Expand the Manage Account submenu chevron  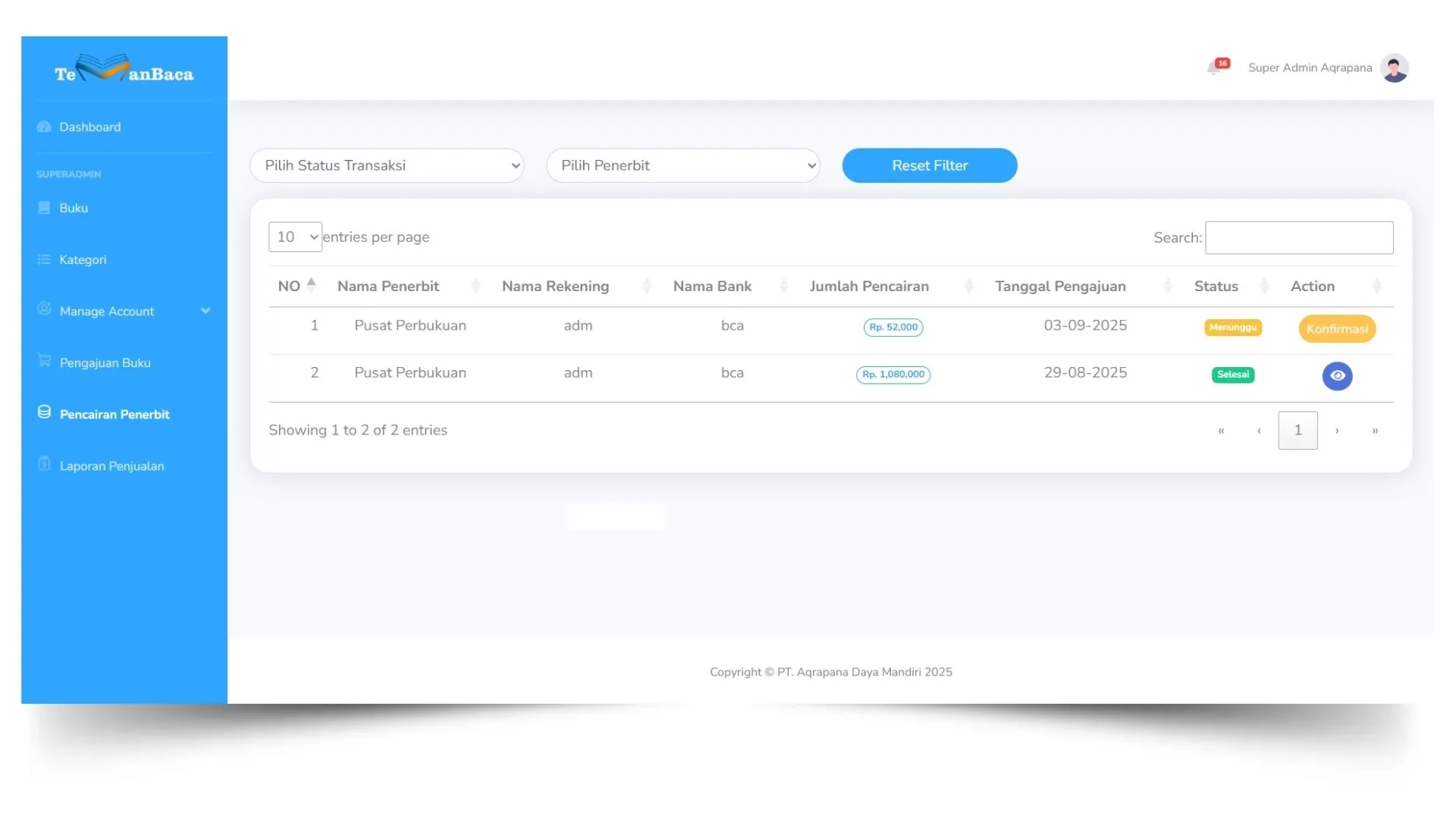(206, 311)
